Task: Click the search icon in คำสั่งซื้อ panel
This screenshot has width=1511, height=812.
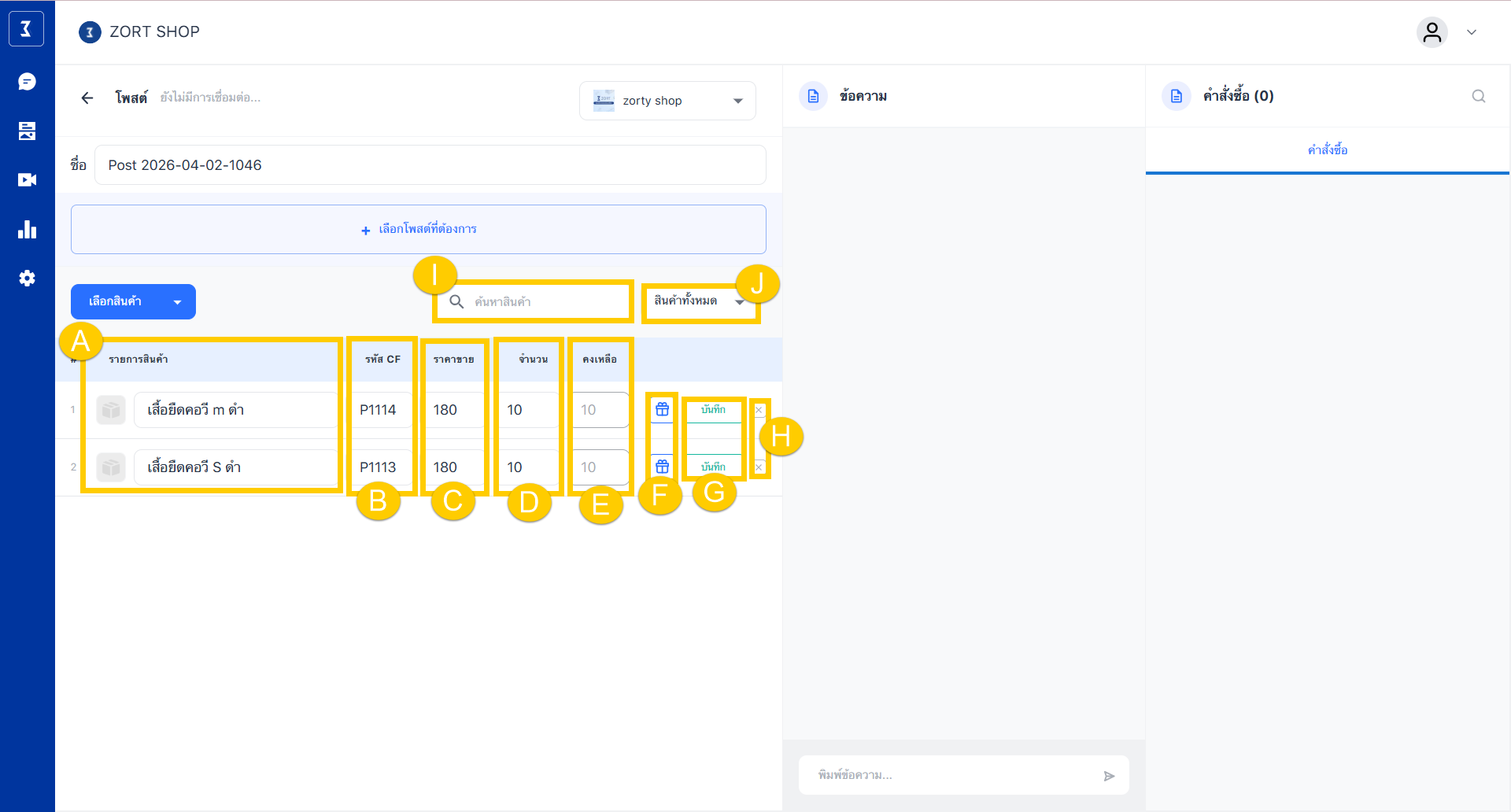Action: coord(1478,96)
